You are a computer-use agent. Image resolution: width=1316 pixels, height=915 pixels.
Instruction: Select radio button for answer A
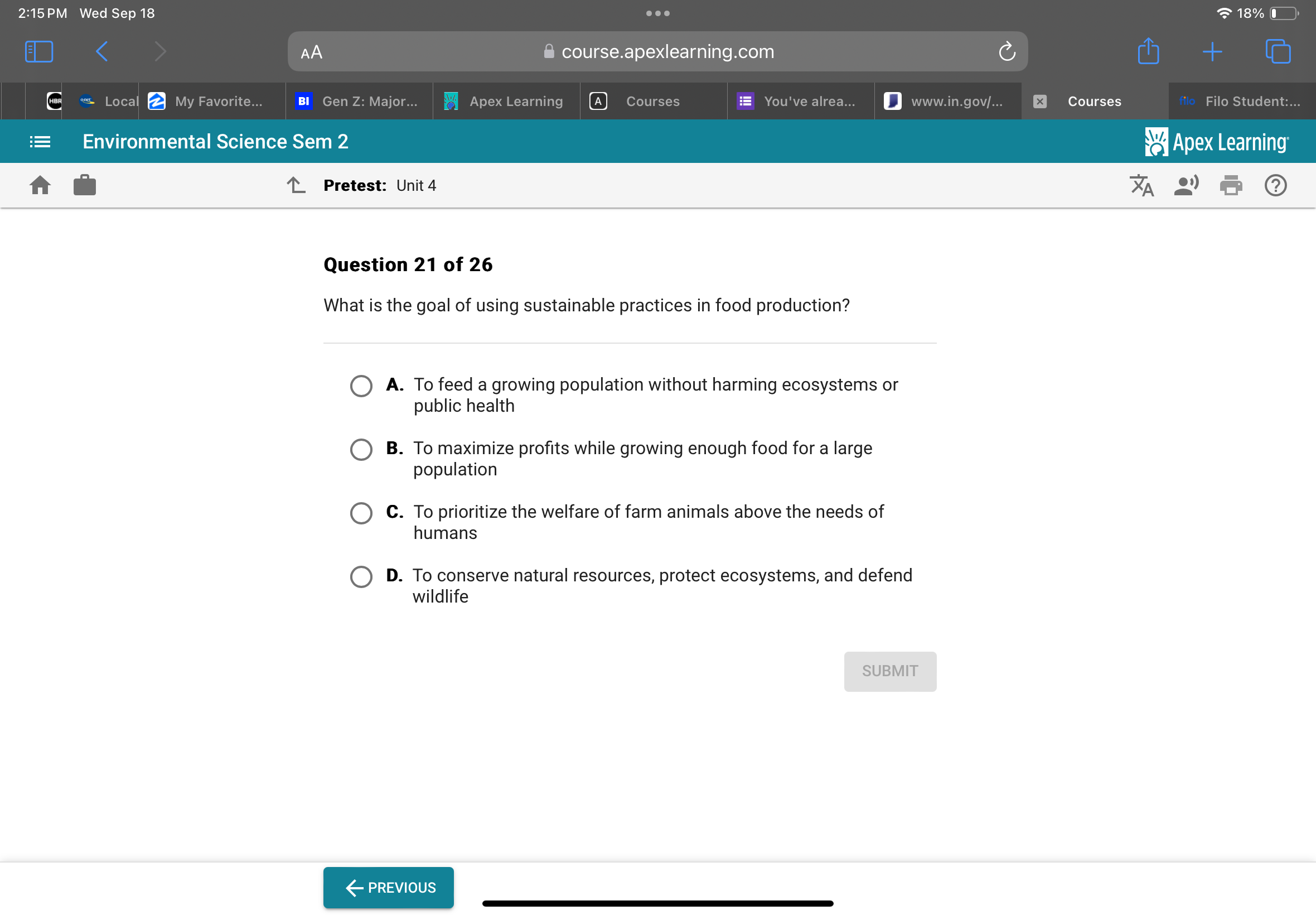coord(363,385)
